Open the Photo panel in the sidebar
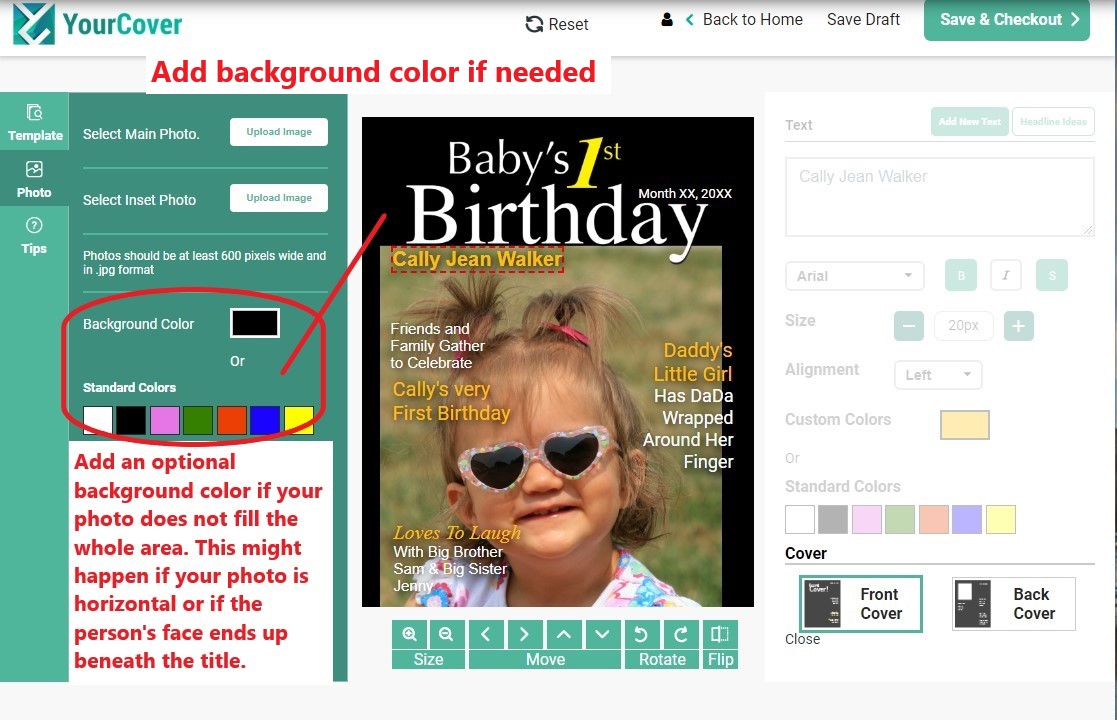Screen dimensions: 1117x720 35,178
